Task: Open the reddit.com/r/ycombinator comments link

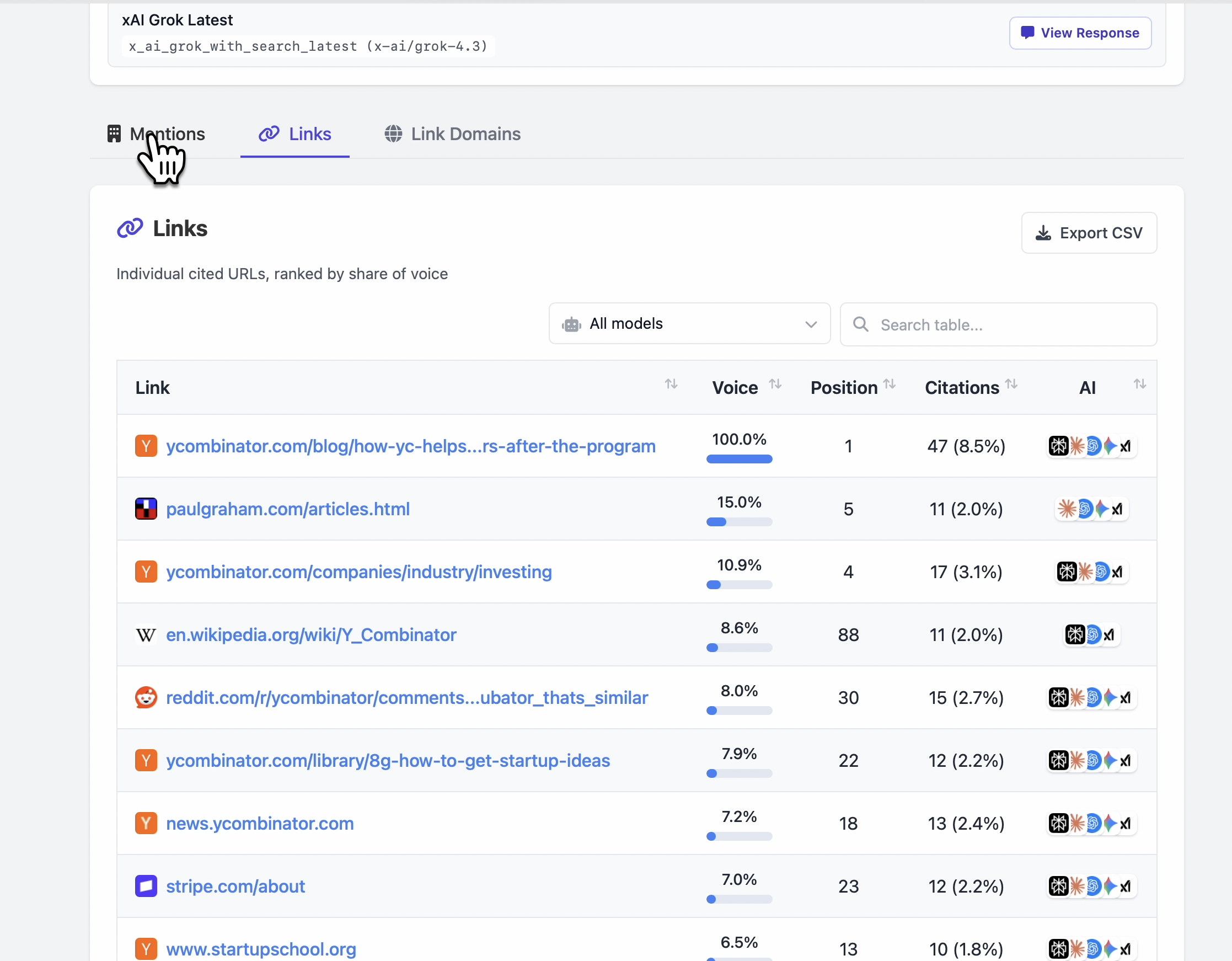Action: click(x=407, y=697)
